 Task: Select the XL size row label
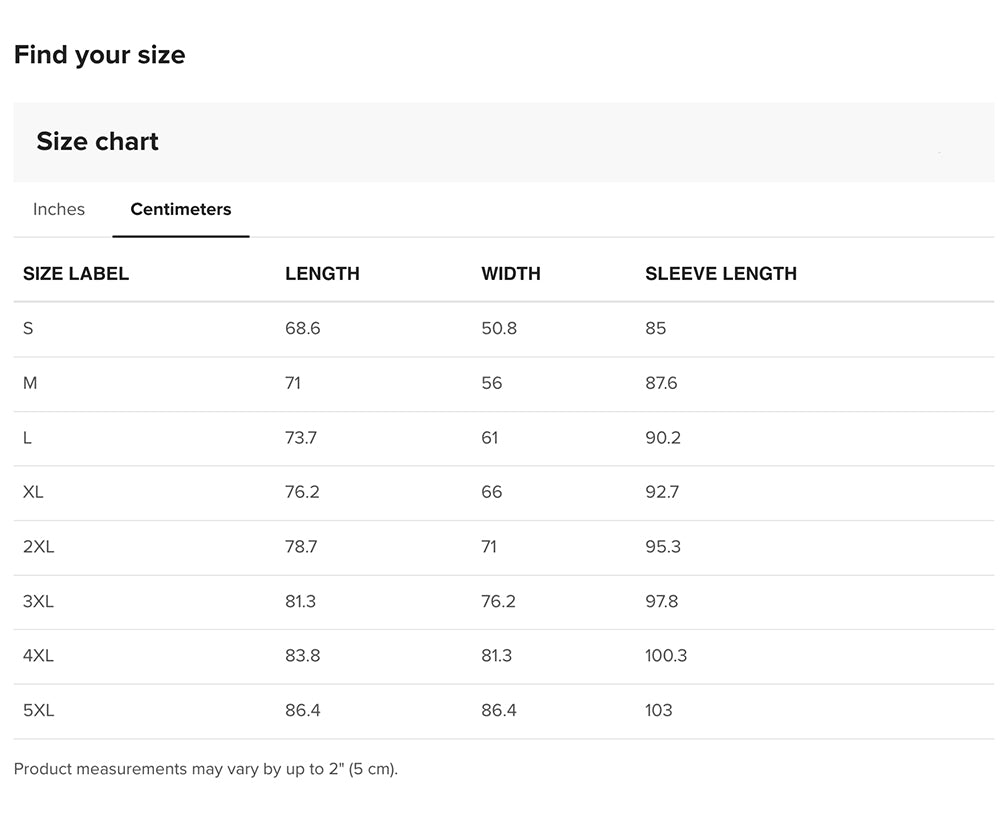pyautogui.click(x=33, y=492)
